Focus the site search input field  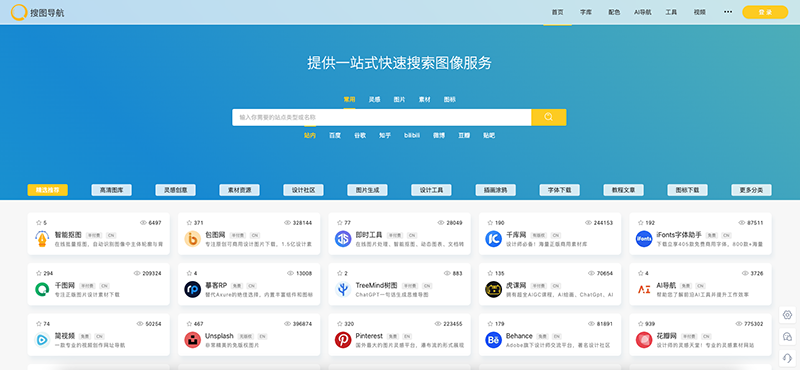(382, 117)
